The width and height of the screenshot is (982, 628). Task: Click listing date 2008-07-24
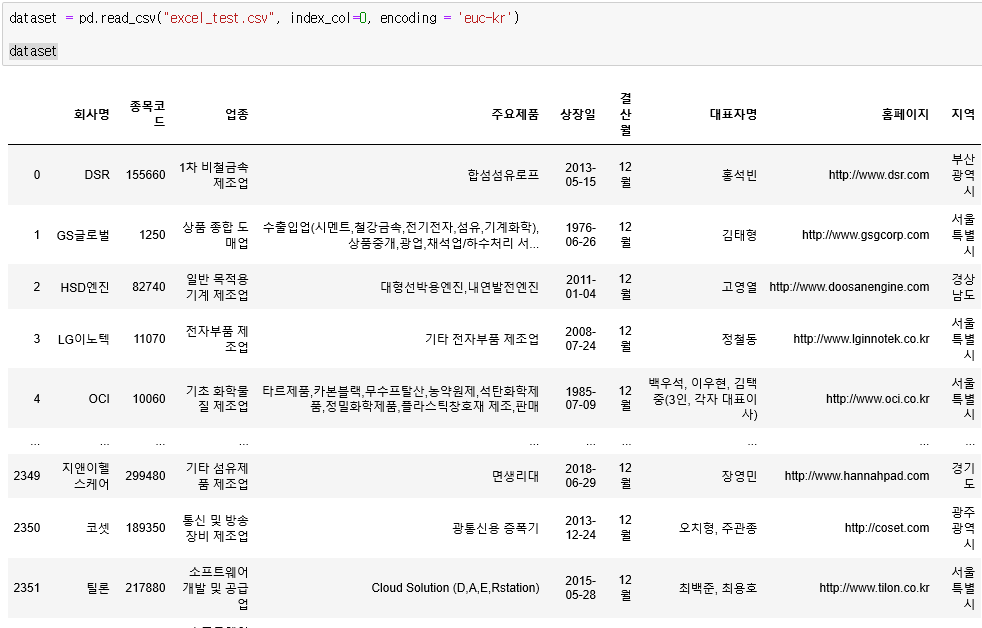pyautogui.click(x=581, y=339)
